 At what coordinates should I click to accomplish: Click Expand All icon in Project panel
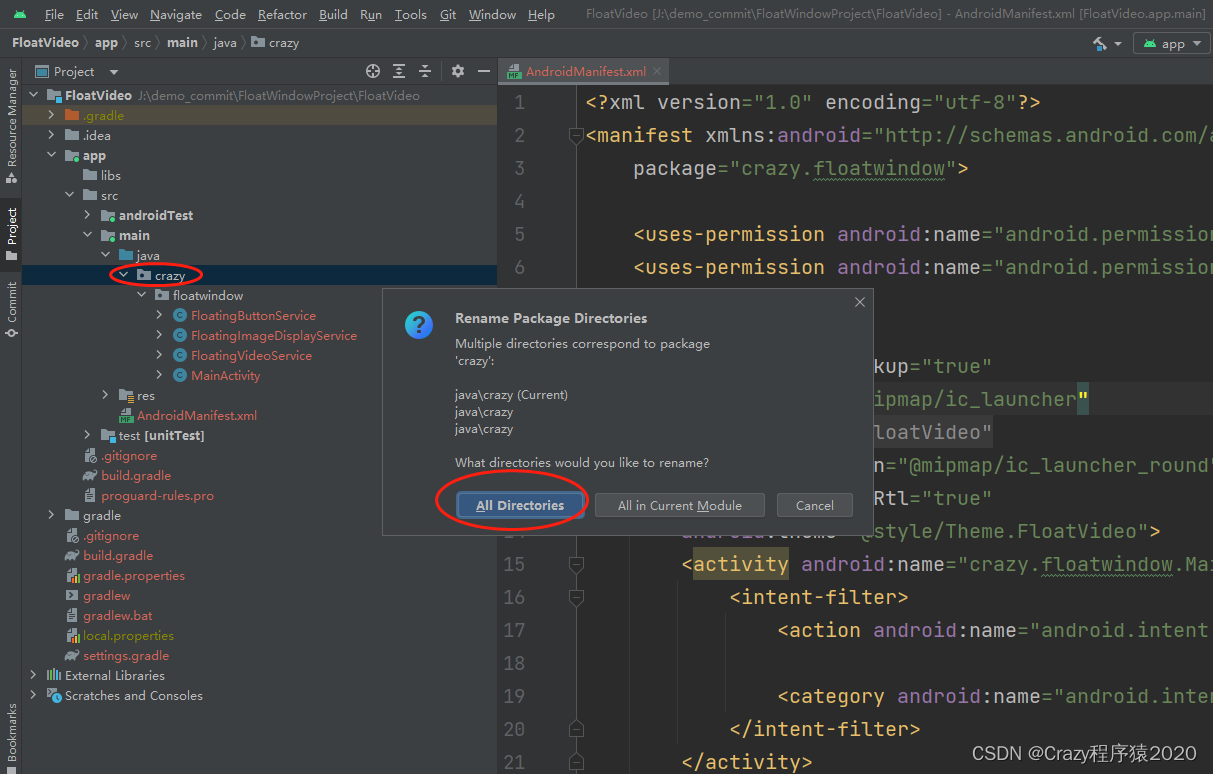coord(399,71)
